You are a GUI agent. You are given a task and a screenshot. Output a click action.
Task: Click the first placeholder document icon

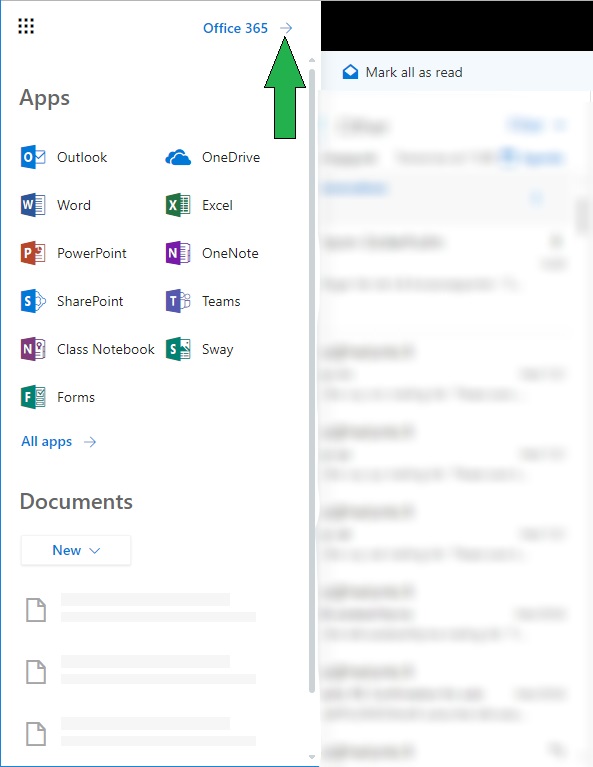point(36,610)
